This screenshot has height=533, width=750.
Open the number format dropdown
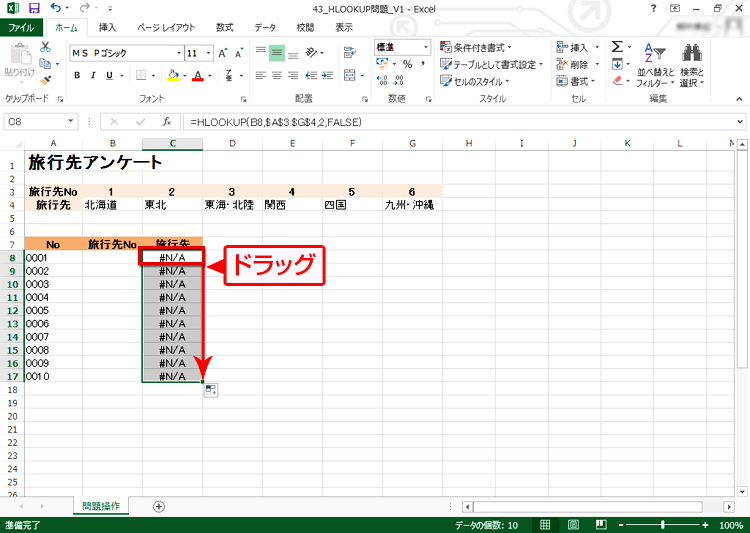tap(425, 47)
